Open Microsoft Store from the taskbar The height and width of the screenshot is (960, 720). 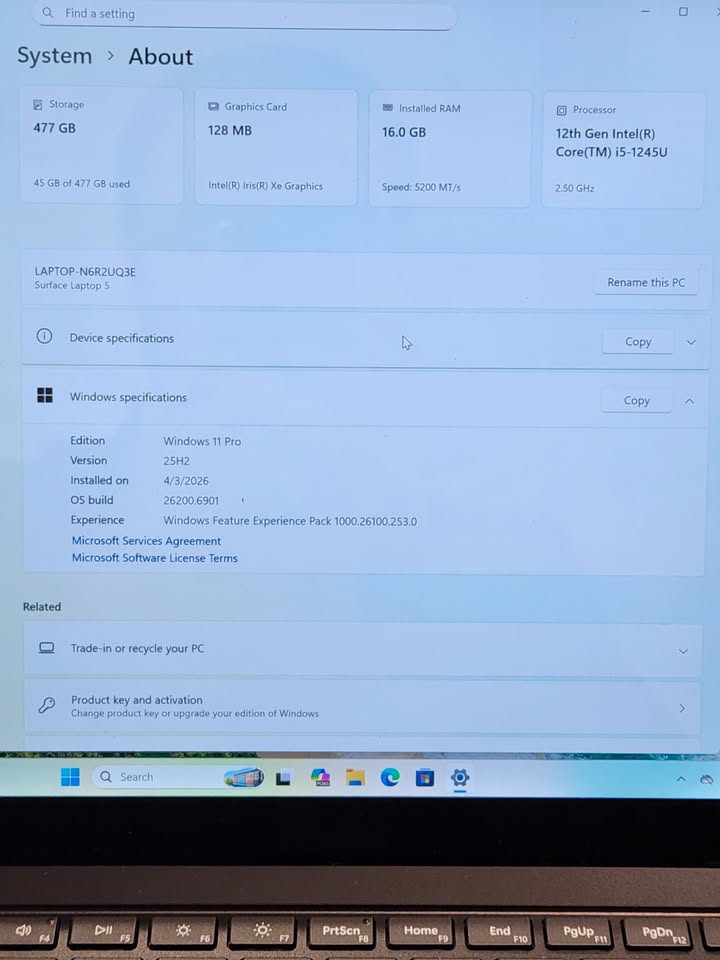click(424, 778)
